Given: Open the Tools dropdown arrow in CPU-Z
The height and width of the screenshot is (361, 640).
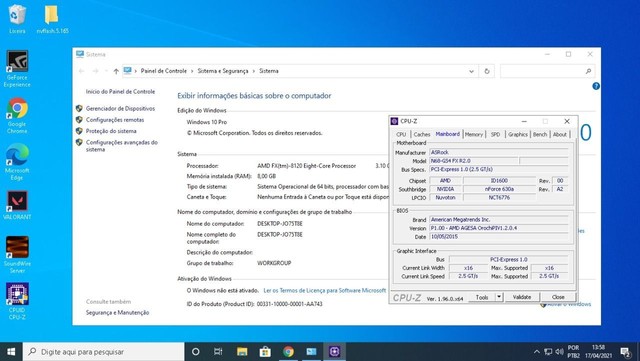Looking at the screenshot, I should pos(499,297).
